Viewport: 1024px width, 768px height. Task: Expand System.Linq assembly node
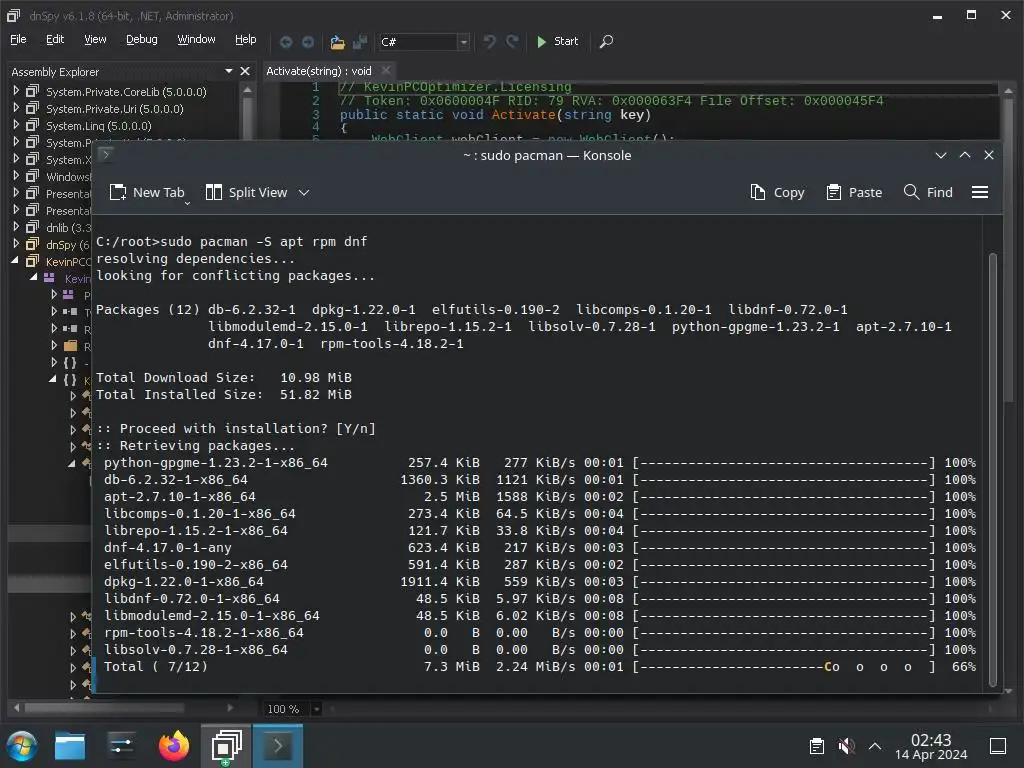click(16, 125)
